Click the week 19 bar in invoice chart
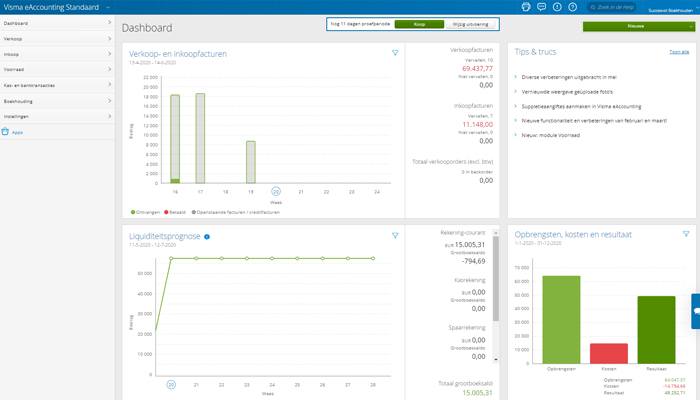 click(x=251, y=162)
